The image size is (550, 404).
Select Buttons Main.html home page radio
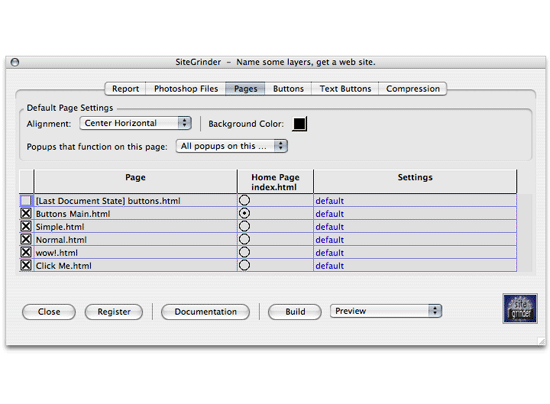244,213
